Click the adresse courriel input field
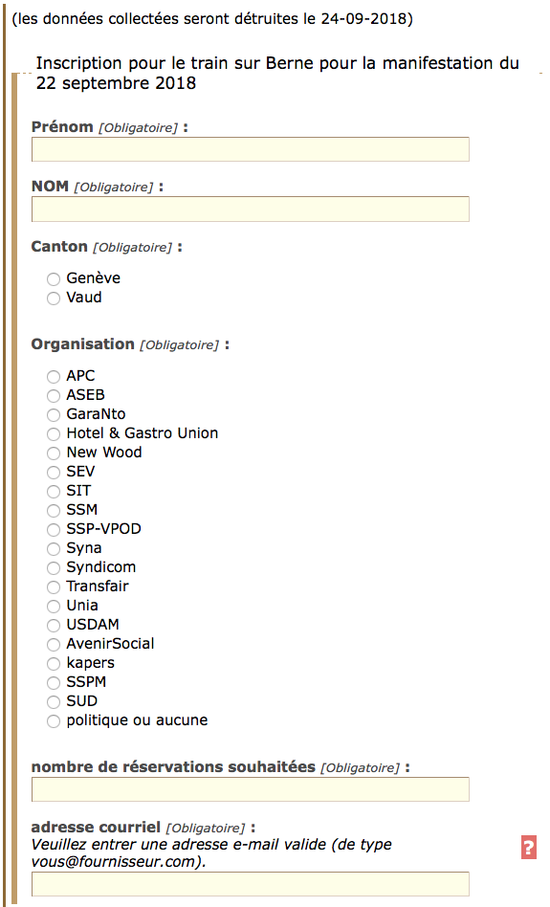The width and height of the screenshot is (550, 907). pos(250,884)
